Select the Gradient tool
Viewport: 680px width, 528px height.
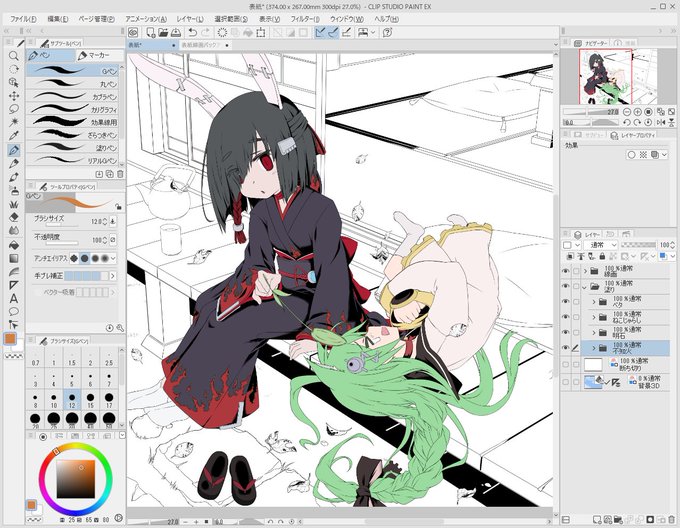[13, 258]
